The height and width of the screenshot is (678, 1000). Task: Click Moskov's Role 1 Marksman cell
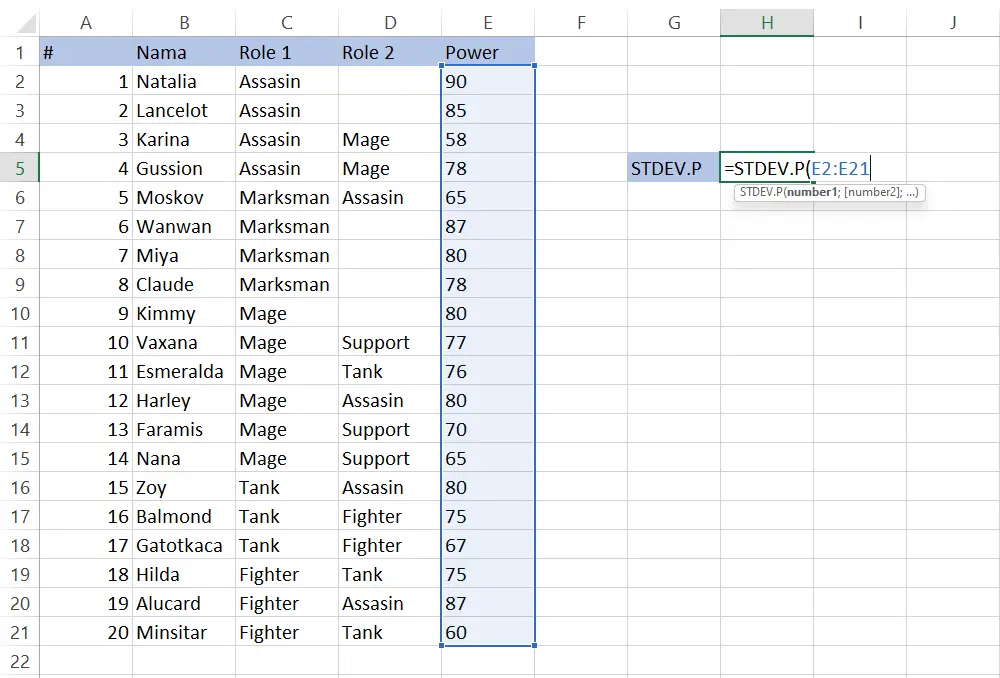click(287, 197)
